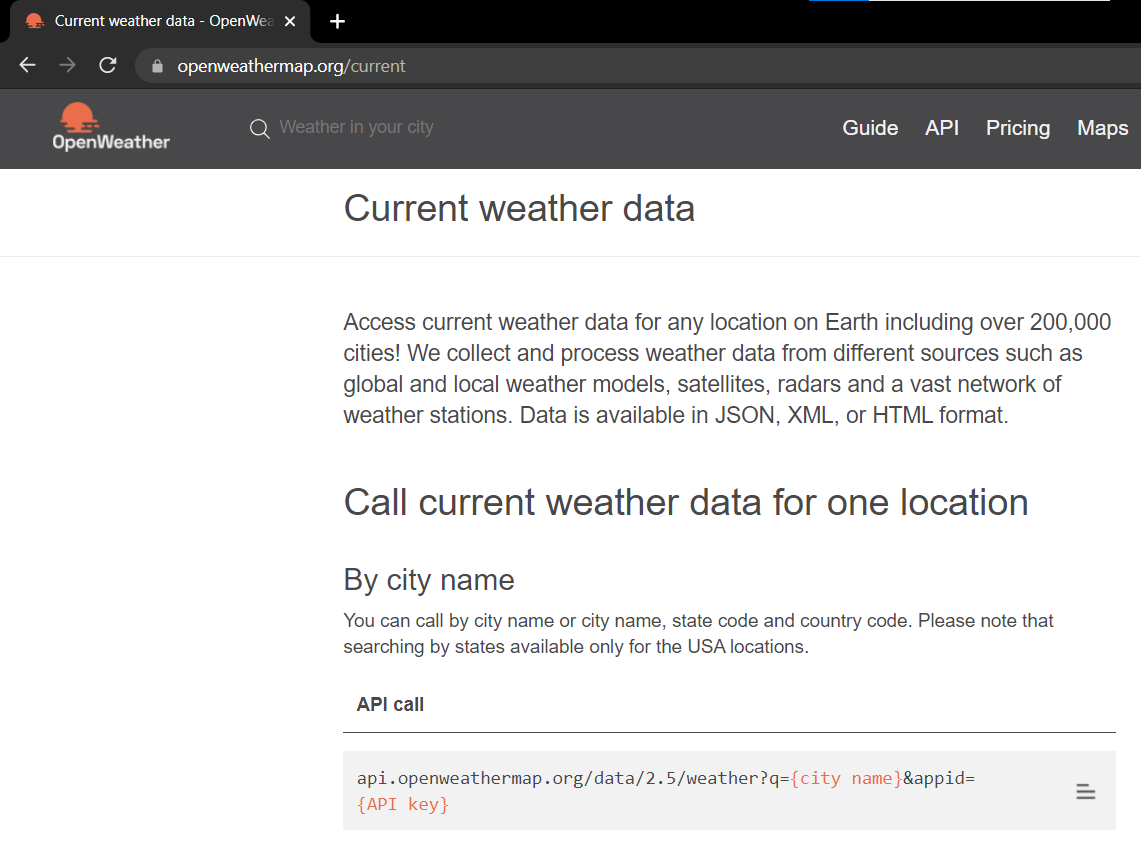Viewport: 1141px width, 847px height.
Task: Open a new browser tab
Action: (x=338, y=21)
